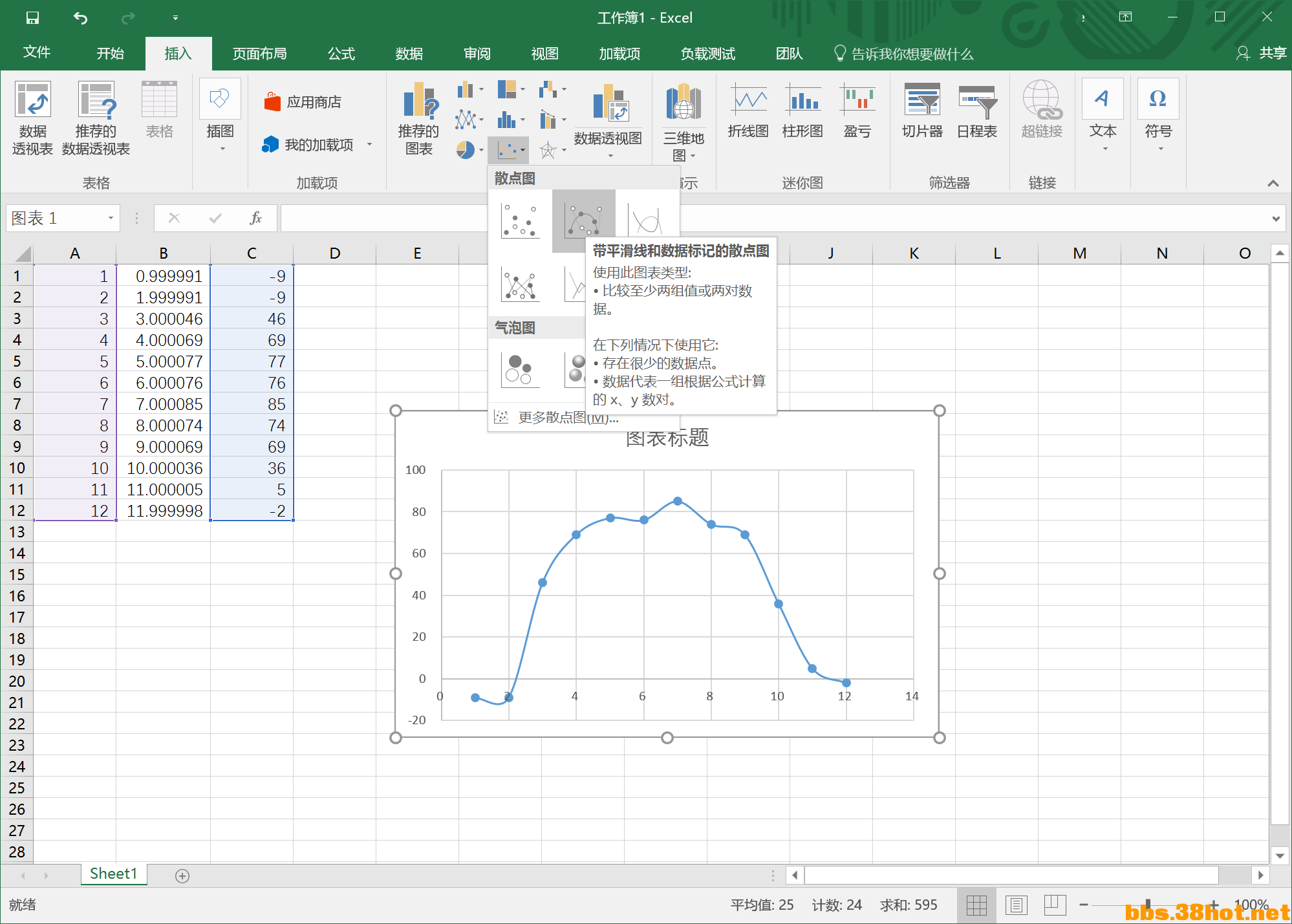
Task: Insert a Timeline (日程表) filter
Action: coord(977,110)
